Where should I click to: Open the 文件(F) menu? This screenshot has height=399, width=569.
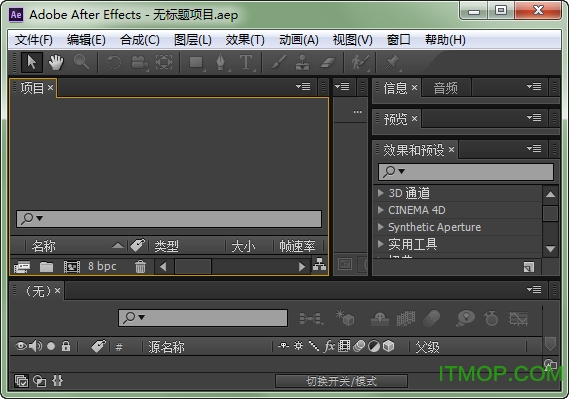[x=33, y=40]
